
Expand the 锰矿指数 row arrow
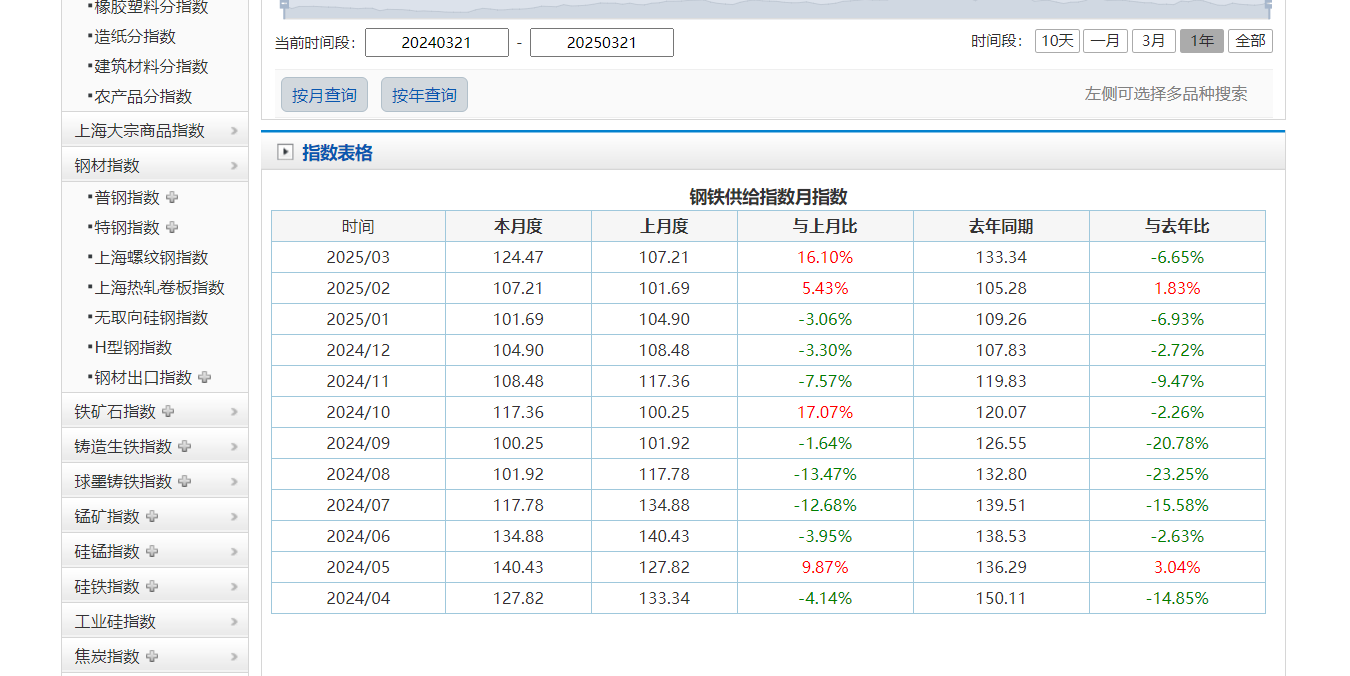[234, 517]
